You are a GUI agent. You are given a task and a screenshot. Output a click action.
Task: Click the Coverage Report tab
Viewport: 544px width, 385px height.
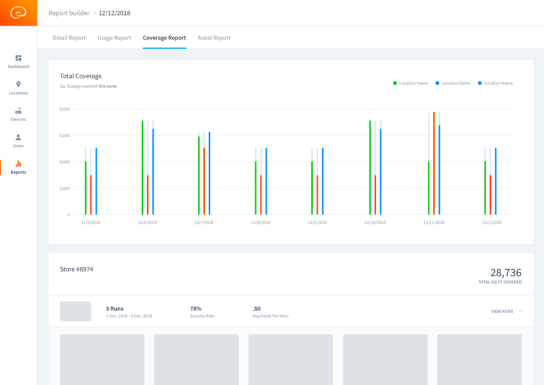click(x=164, y=38)
